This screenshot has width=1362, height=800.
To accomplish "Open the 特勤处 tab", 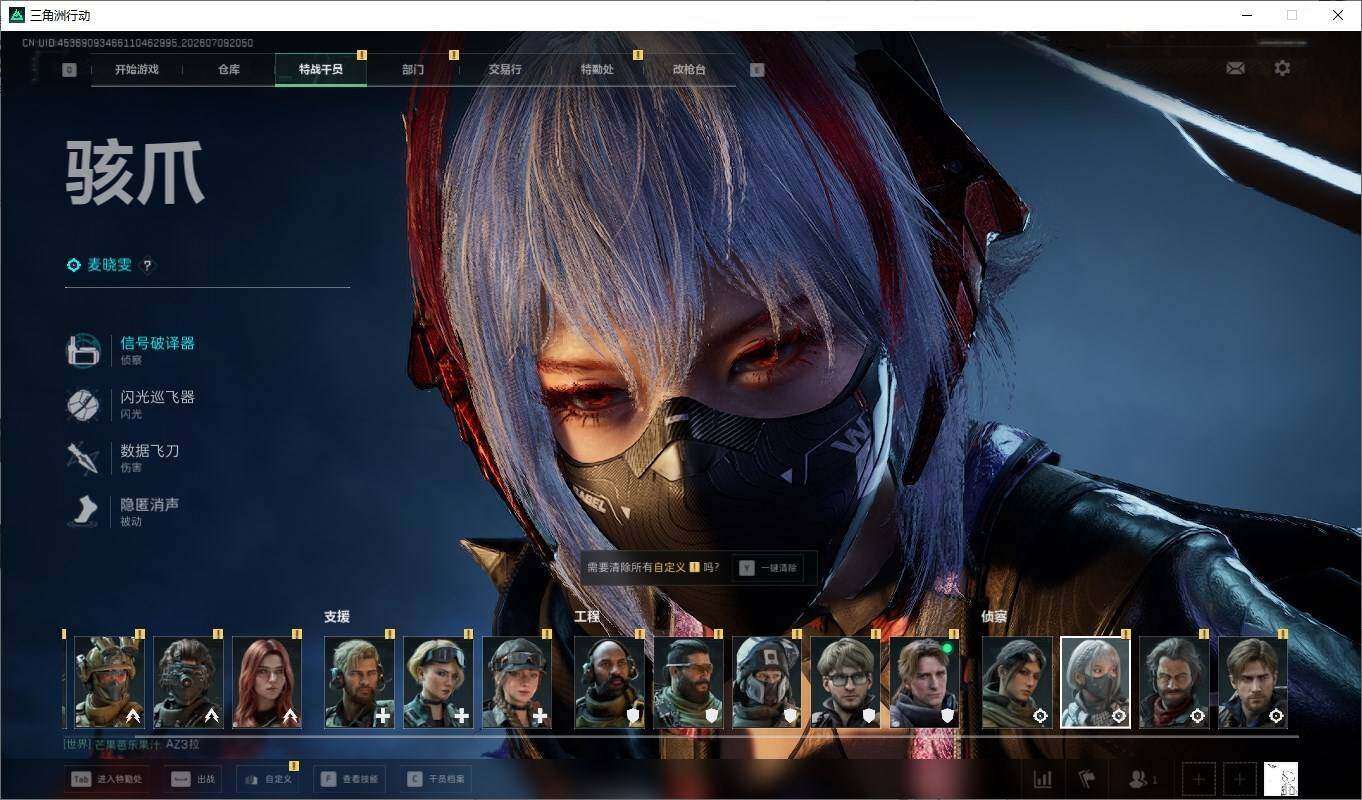I will coord(597,70).
